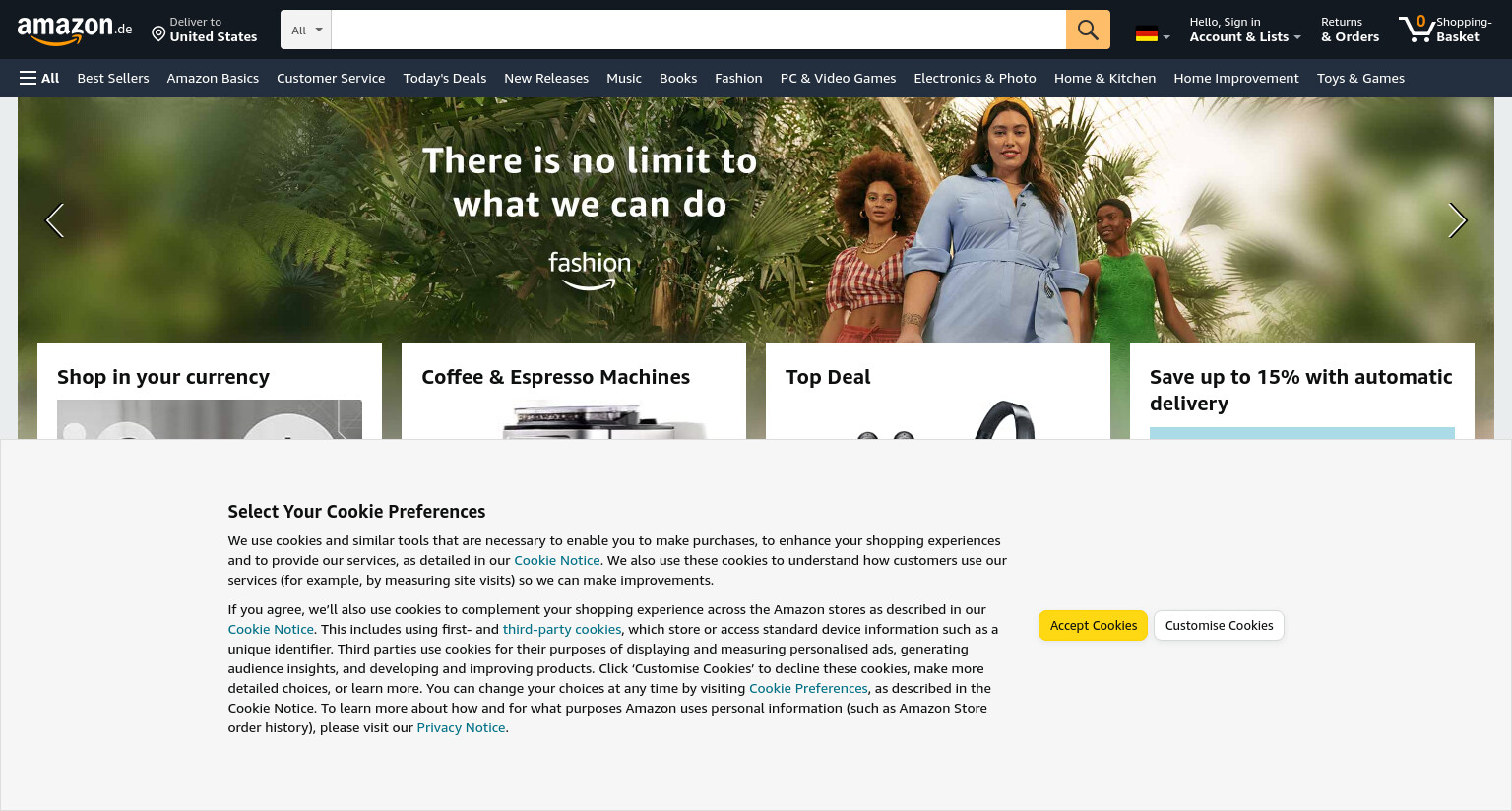Screen dimensions: 1512x811
Task: Click the Amazon fashion banner image
Action: [x=756, y=220]
